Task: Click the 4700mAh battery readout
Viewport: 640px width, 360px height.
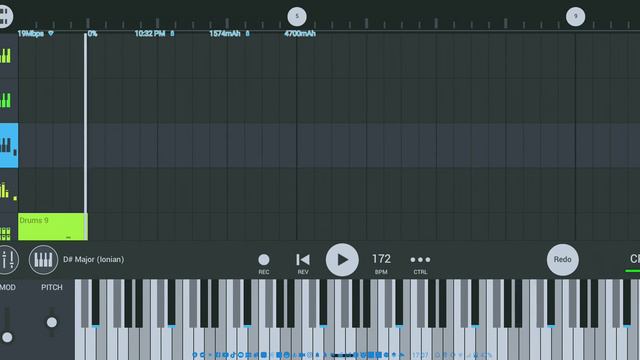Action: pyautogui.click(x=300, y=33)
